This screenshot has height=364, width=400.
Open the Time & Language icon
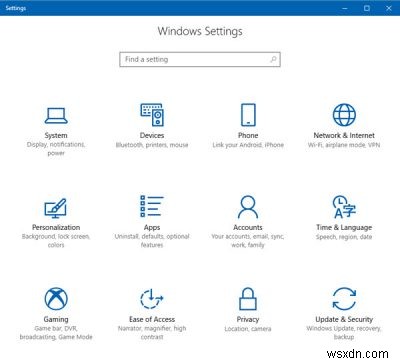[344, 207]
